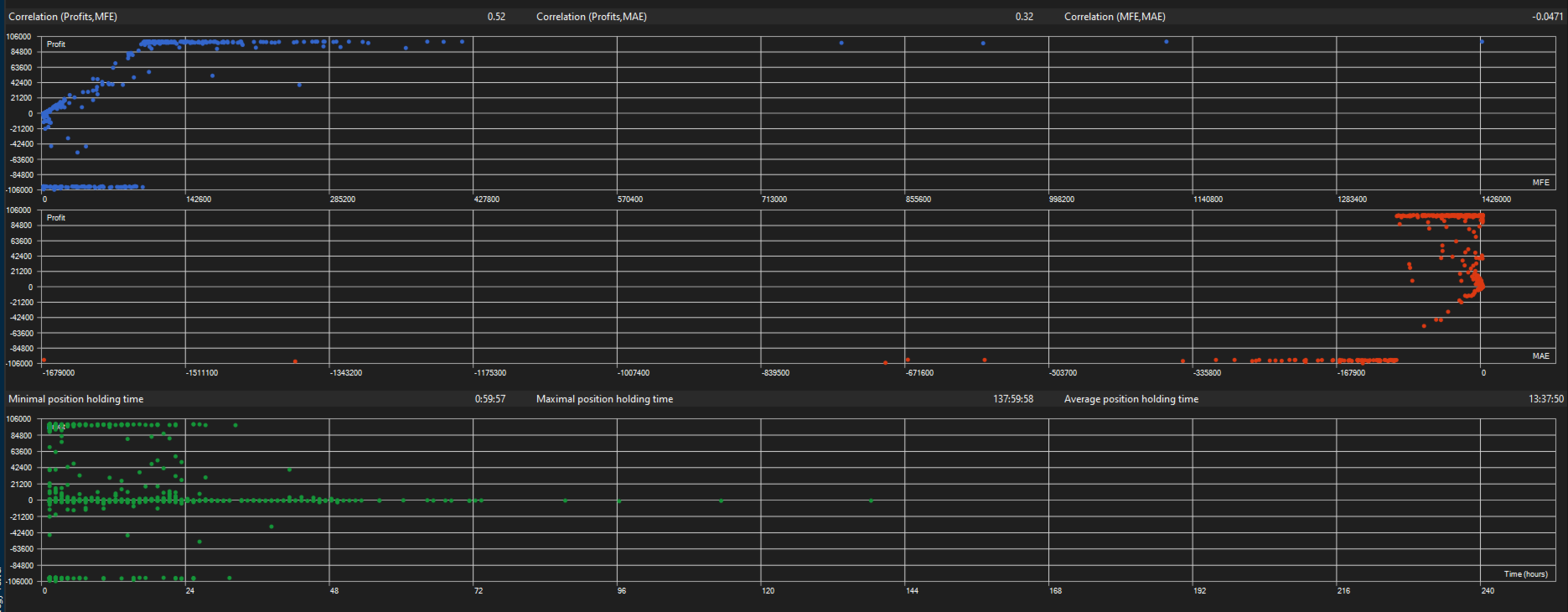Click the 998200 tick on the MFE axis
Screen dimensions: 1568x612
coord(1062,200)
